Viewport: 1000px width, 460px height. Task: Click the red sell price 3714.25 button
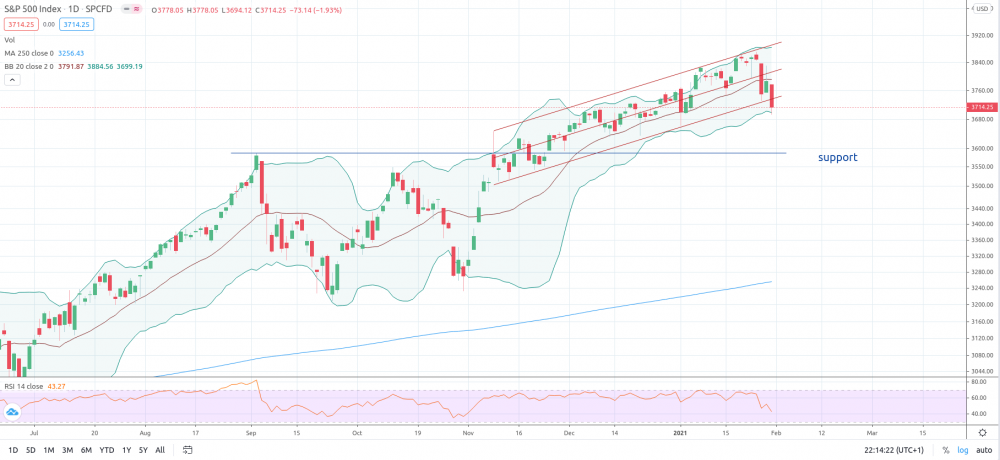point(23,24)
